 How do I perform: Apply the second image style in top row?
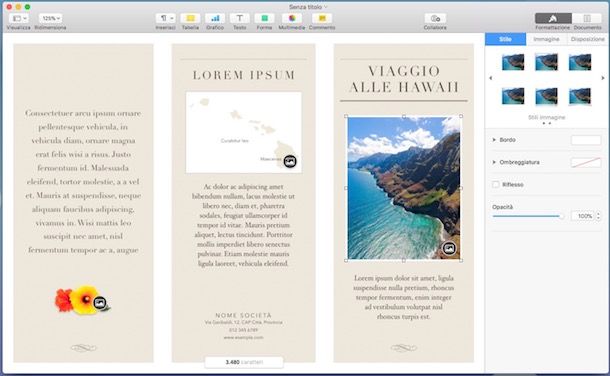coord(546,62)
